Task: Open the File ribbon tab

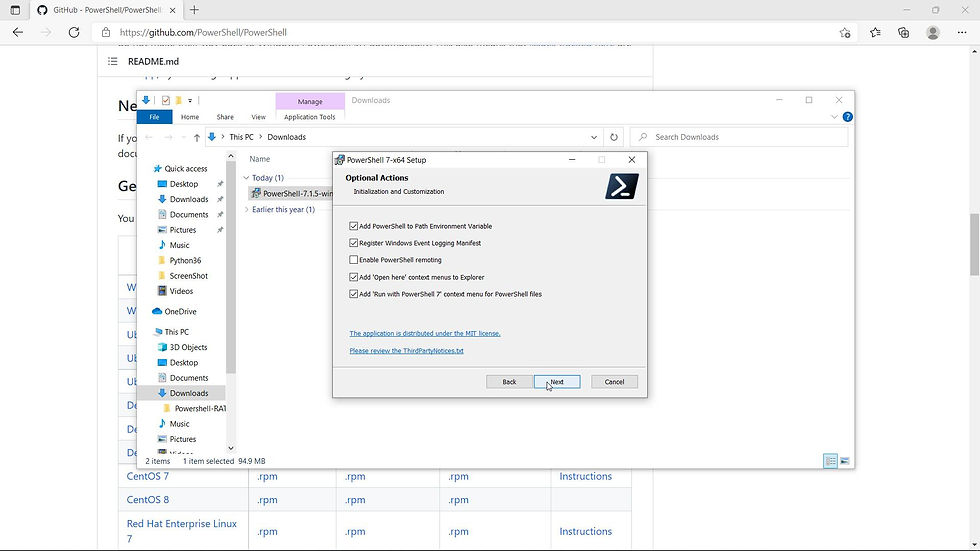Action: pyautogui.click(x=154, y=117)
